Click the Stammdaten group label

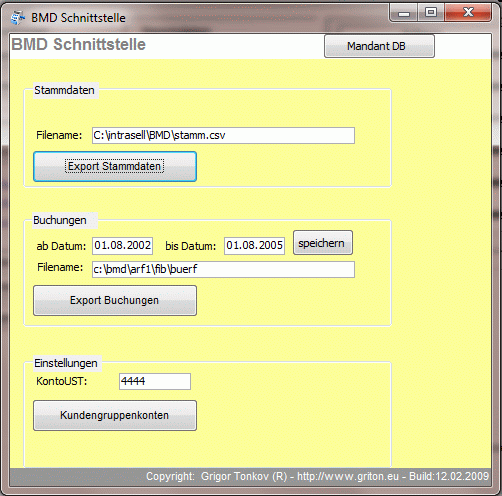(64, 90)
